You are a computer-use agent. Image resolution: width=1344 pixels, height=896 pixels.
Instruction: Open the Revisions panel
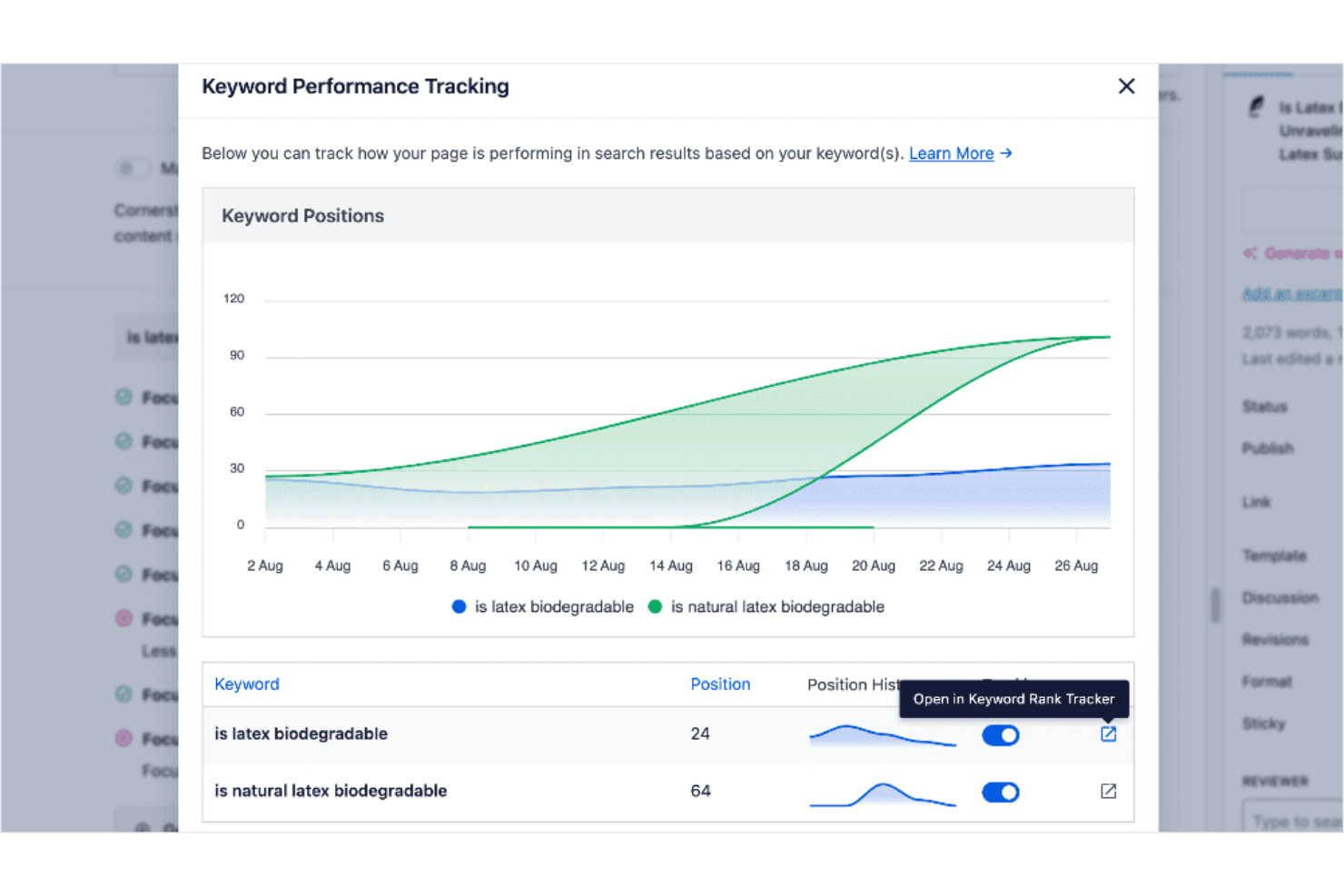point(1276,639)
